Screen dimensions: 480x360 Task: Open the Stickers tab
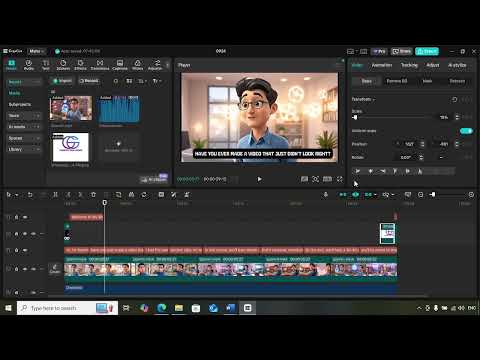point(63,65)
